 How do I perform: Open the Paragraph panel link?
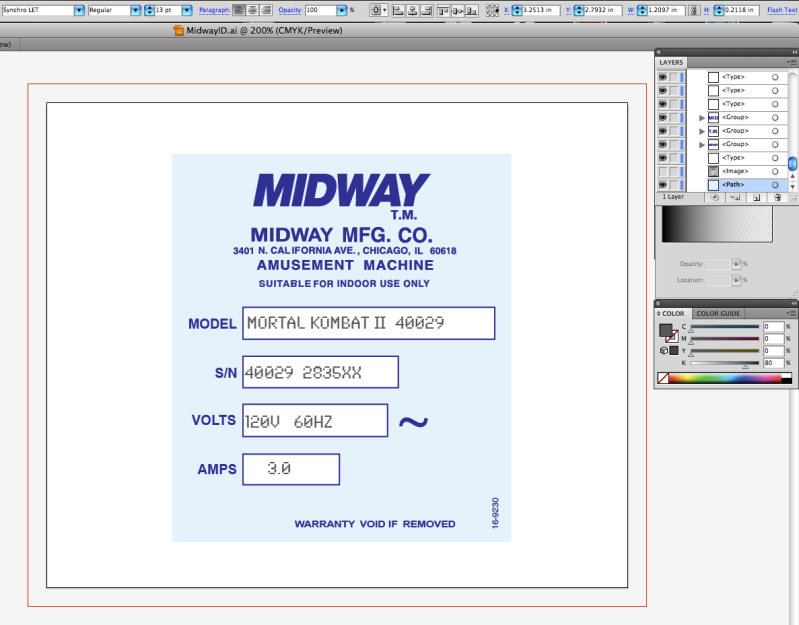coord(214,10)
